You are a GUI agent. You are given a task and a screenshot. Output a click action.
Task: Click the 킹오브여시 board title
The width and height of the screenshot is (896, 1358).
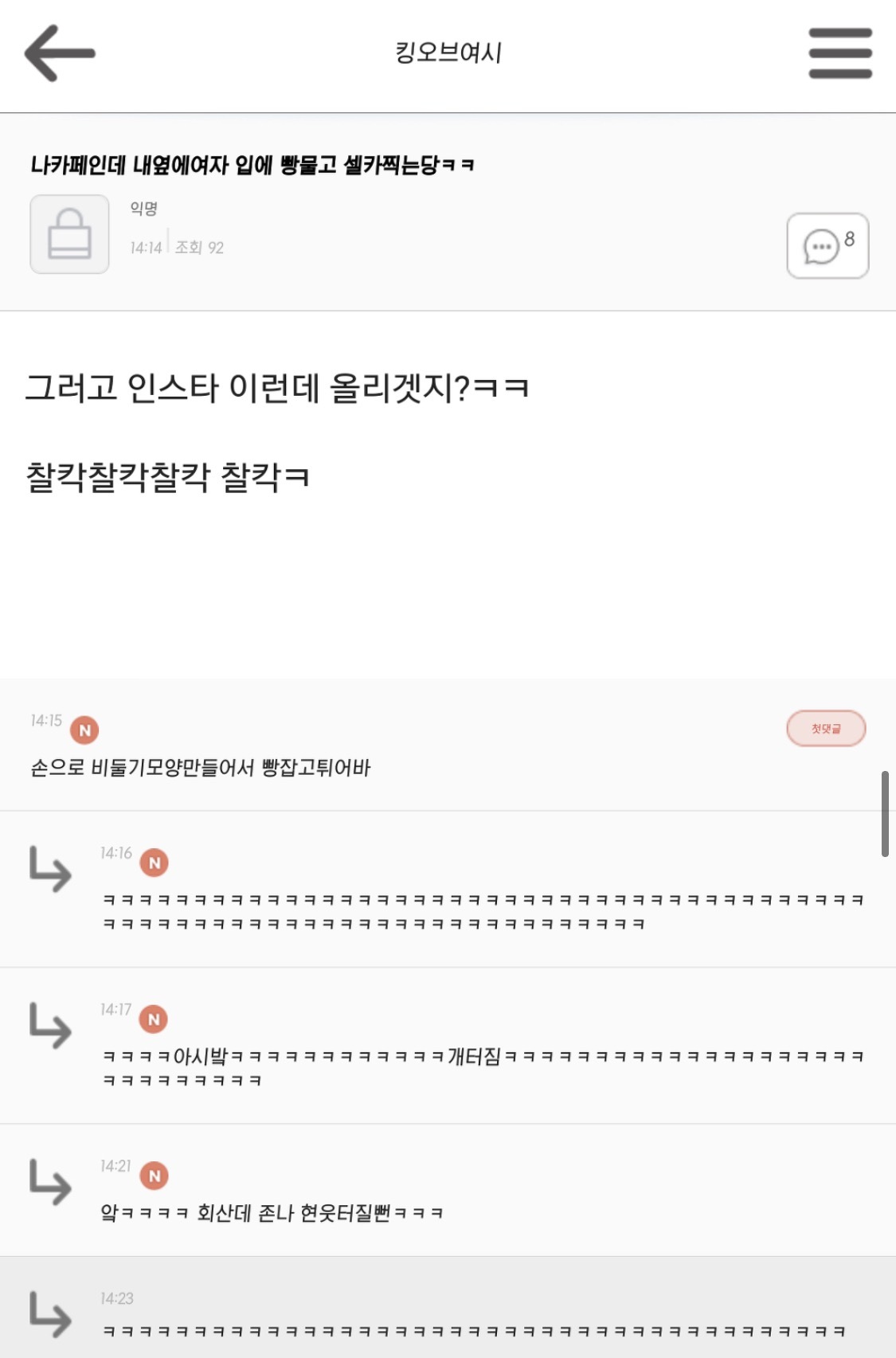(x=448, y=53)
